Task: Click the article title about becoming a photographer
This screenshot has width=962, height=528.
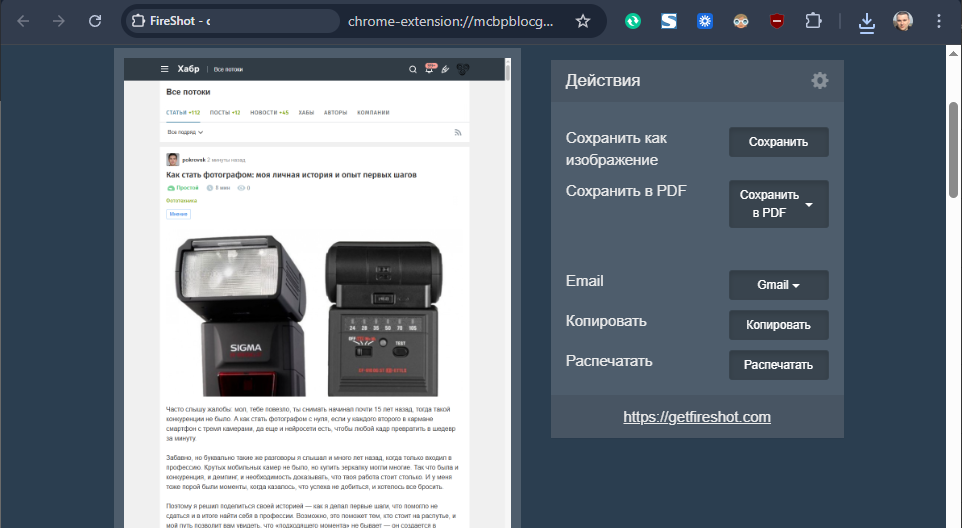Action: [291, 175]
